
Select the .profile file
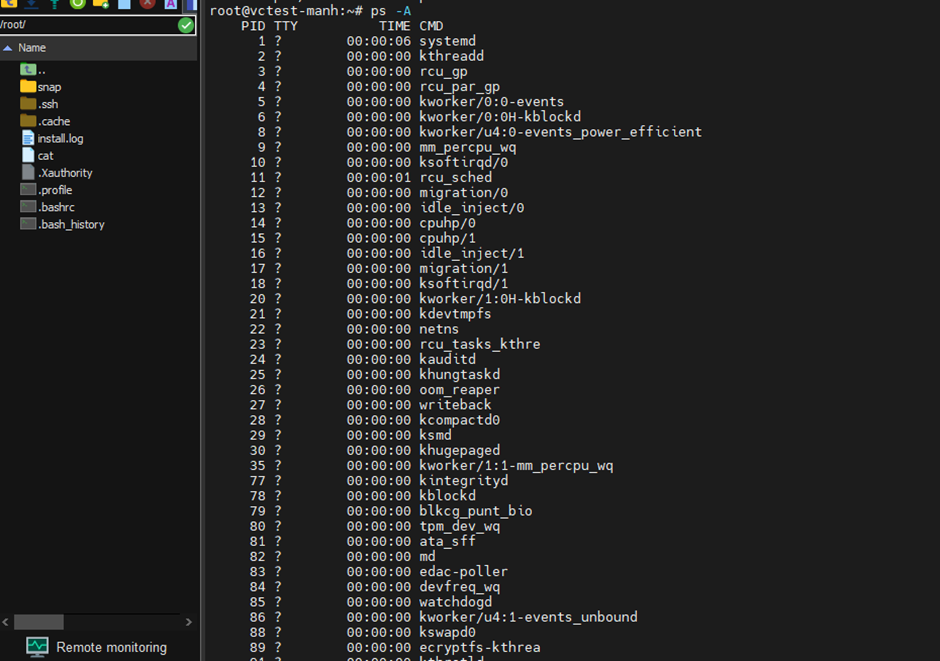(x=55, y=190)
